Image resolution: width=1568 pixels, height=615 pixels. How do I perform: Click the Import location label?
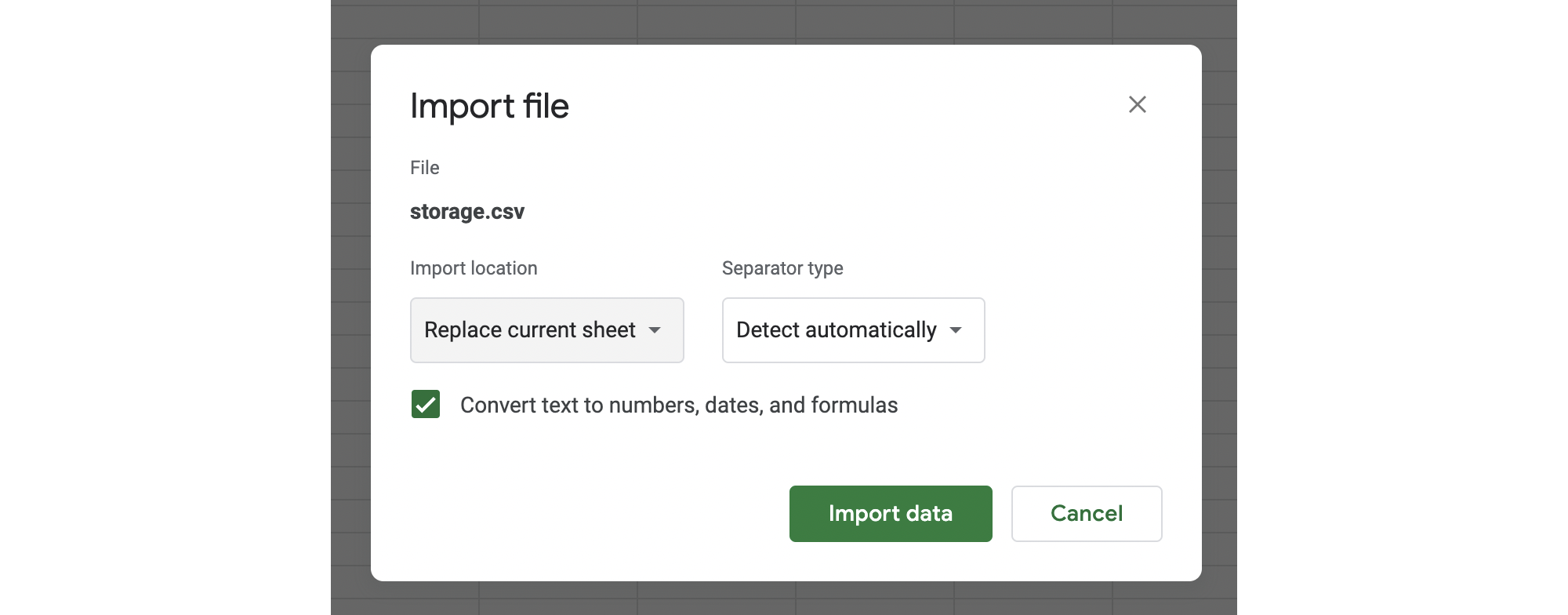click(x=474, y=268)
